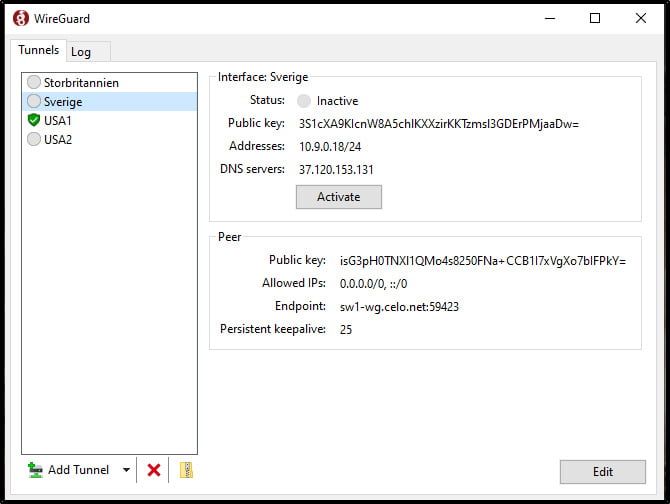Click the Allowed IPs label
Viewport: 670px width, 504px height.
(x=294, y=283)
